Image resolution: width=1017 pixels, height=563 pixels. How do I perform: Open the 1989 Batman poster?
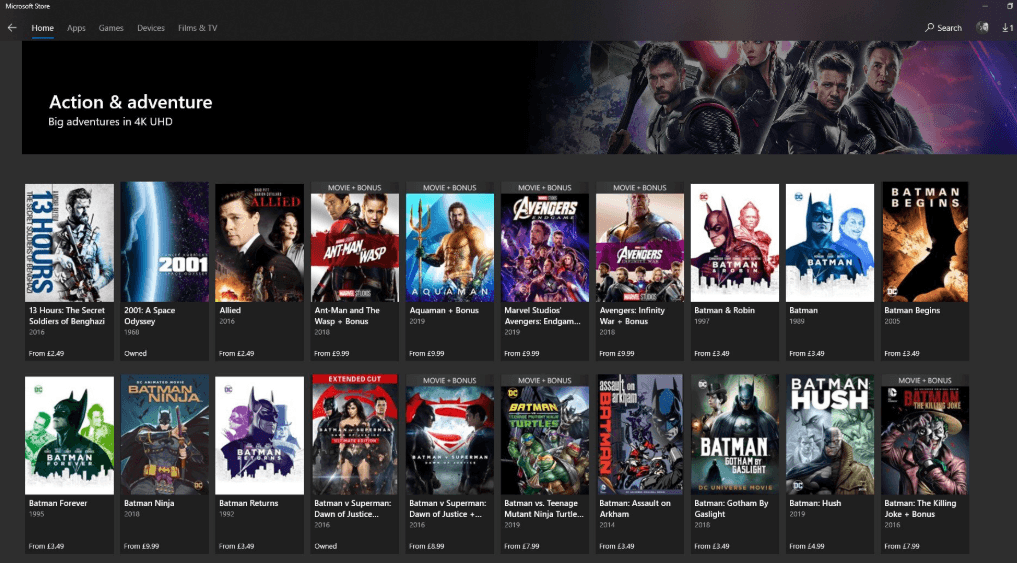pos(830,243)
